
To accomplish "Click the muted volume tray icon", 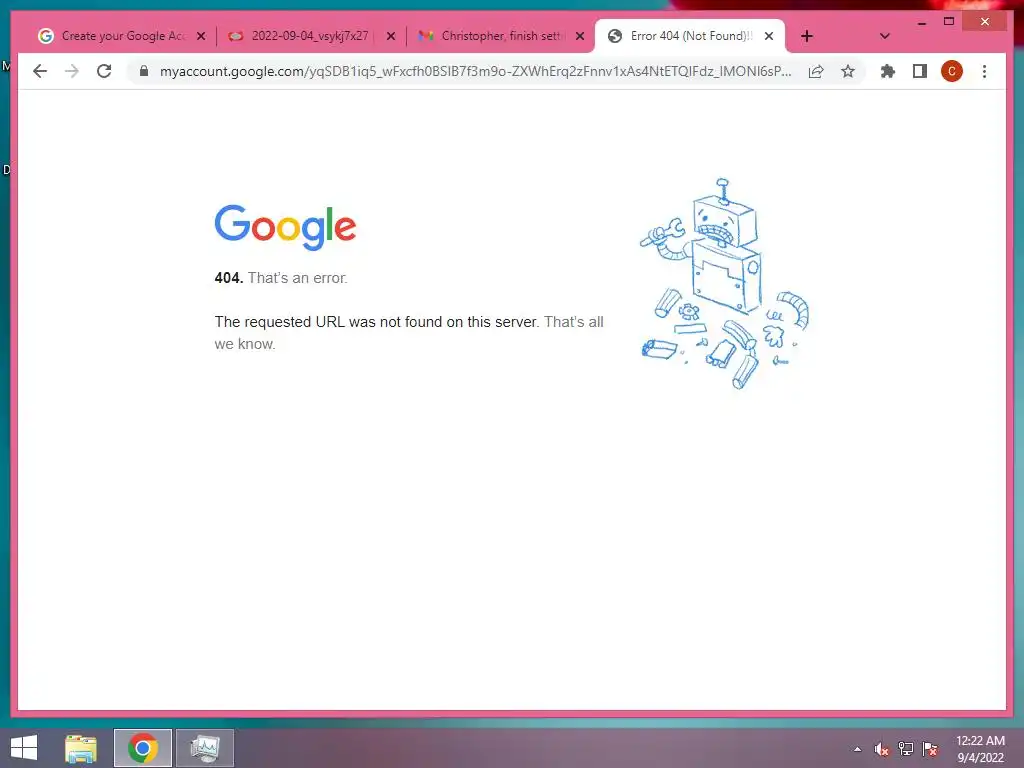I will 881,749.
